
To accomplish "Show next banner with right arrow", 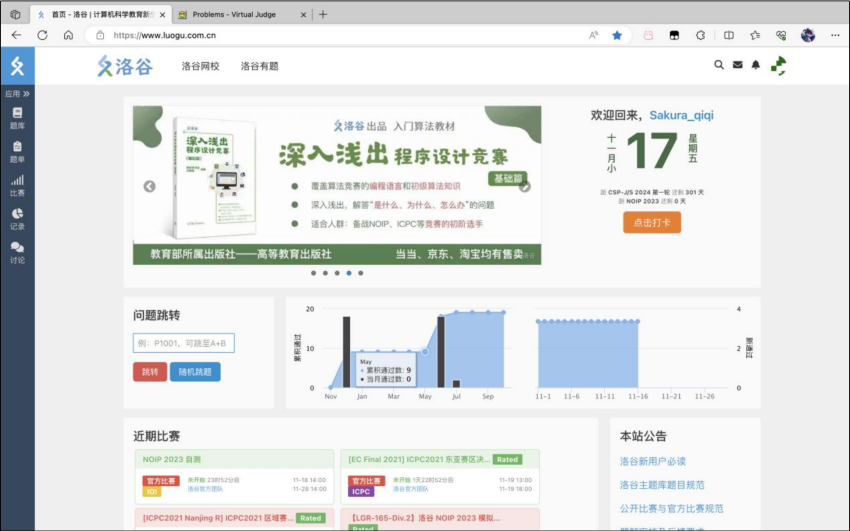I will (524, 186).
